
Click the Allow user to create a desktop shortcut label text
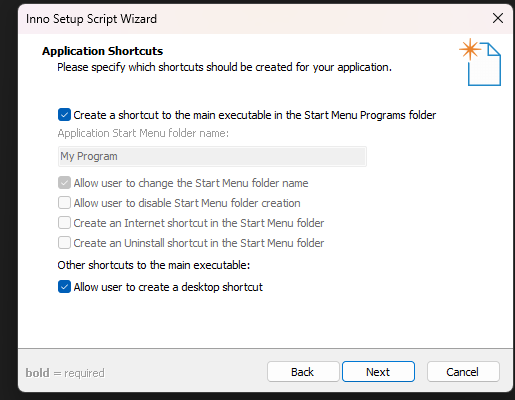pos(168,287)
